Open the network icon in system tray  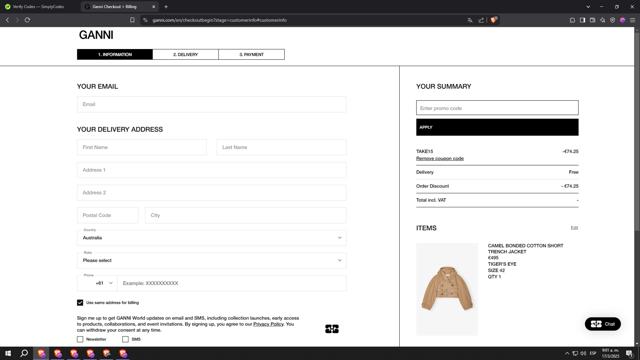tap(575, 353)
